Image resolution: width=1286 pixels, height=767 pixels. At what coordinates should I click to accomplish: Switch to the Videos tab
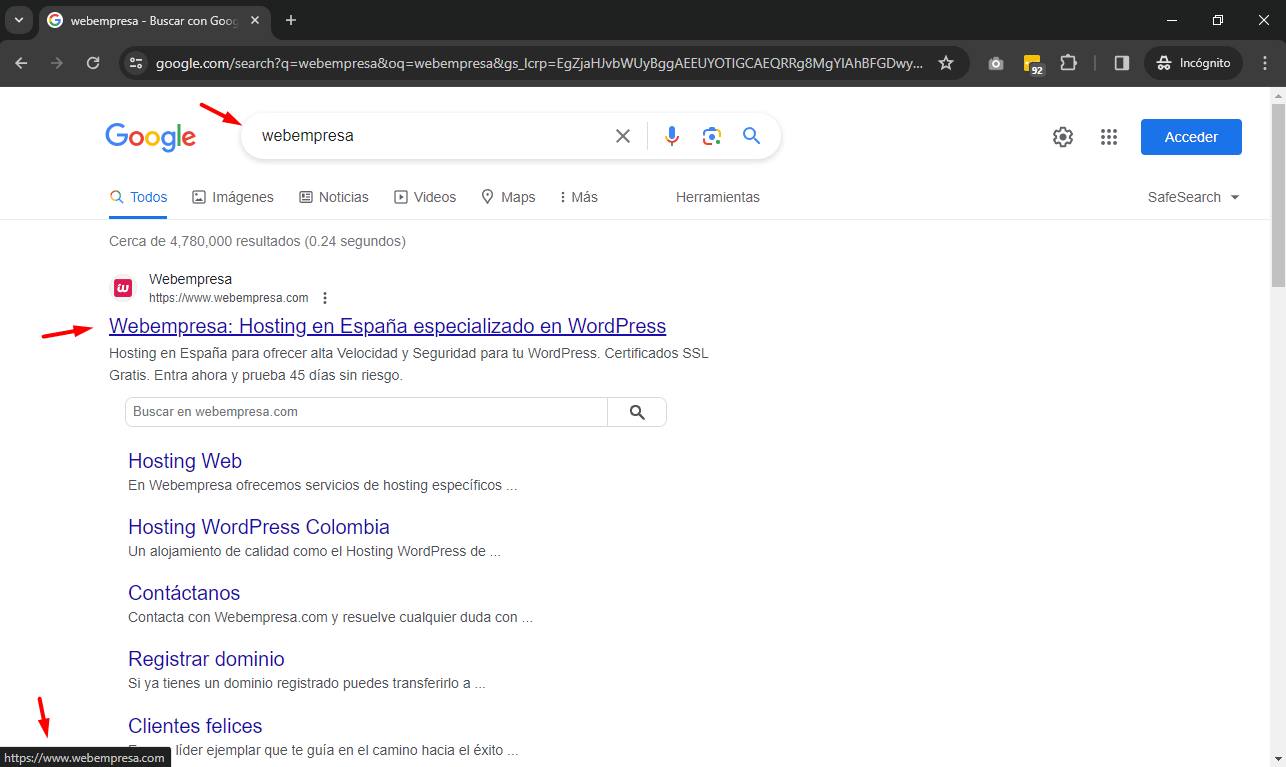(x=425, y=197)
